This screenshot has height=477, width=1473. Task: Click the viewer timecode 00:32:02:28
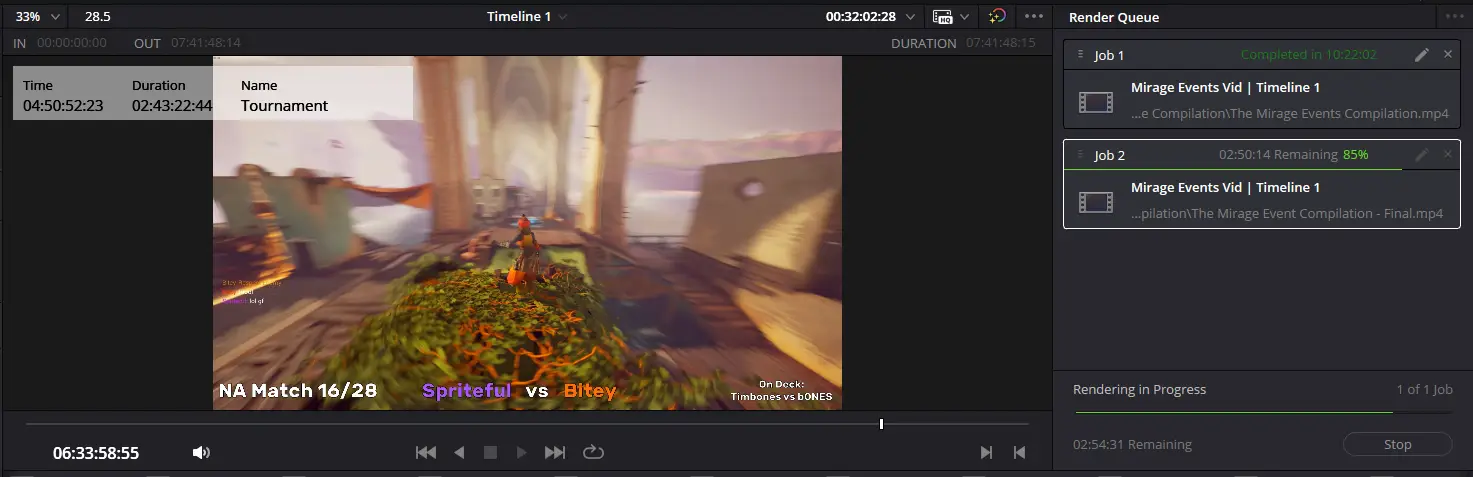tap(860, 16)
